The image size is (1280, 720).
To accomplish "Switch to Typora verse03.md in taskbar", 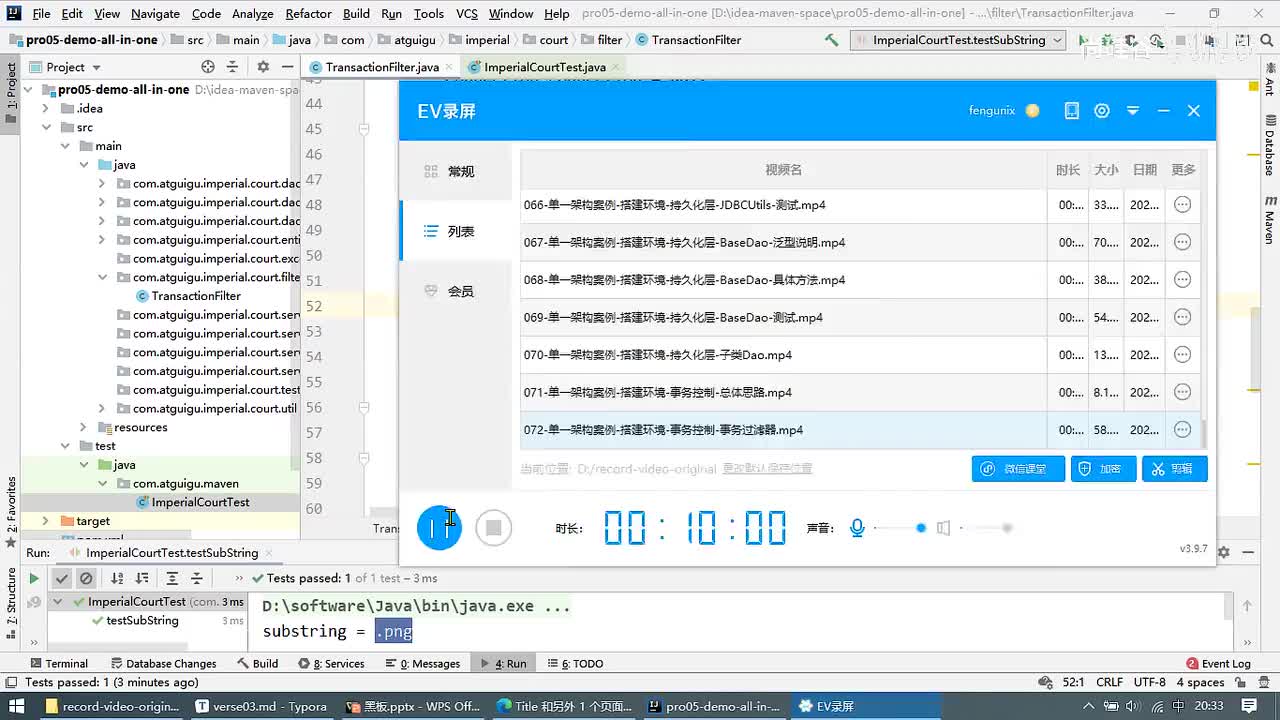I will point(262,706).
